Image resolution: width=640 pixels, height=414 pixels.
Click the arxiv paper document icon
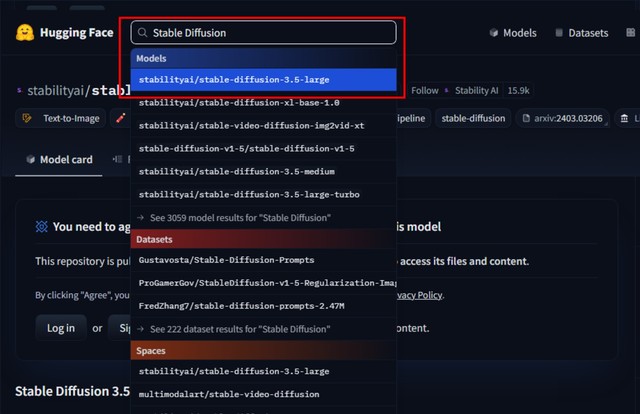click(x=526, y=118)
